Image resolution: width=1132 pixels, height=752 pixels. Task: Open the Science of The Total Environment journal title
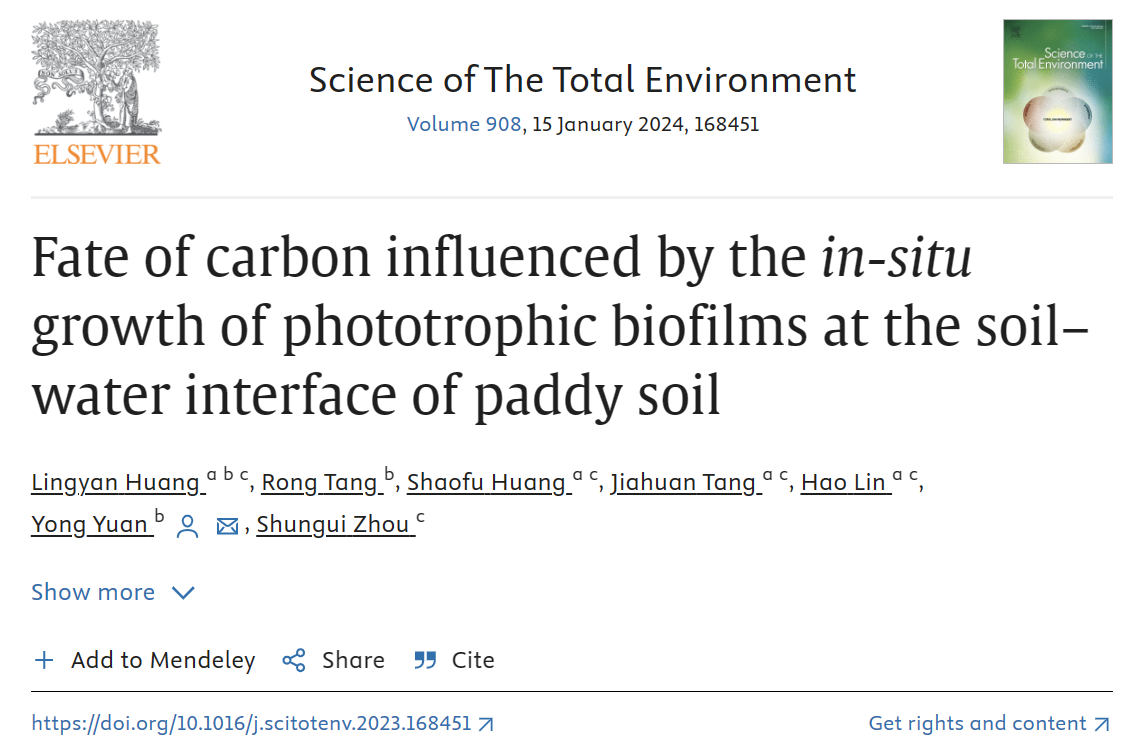[x=582, y=80]
